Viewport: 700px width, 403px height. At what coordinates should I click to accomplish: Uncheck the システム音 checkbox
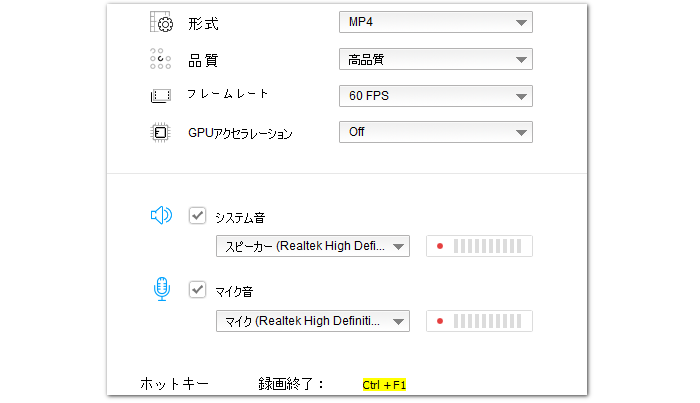coord(198,215)
